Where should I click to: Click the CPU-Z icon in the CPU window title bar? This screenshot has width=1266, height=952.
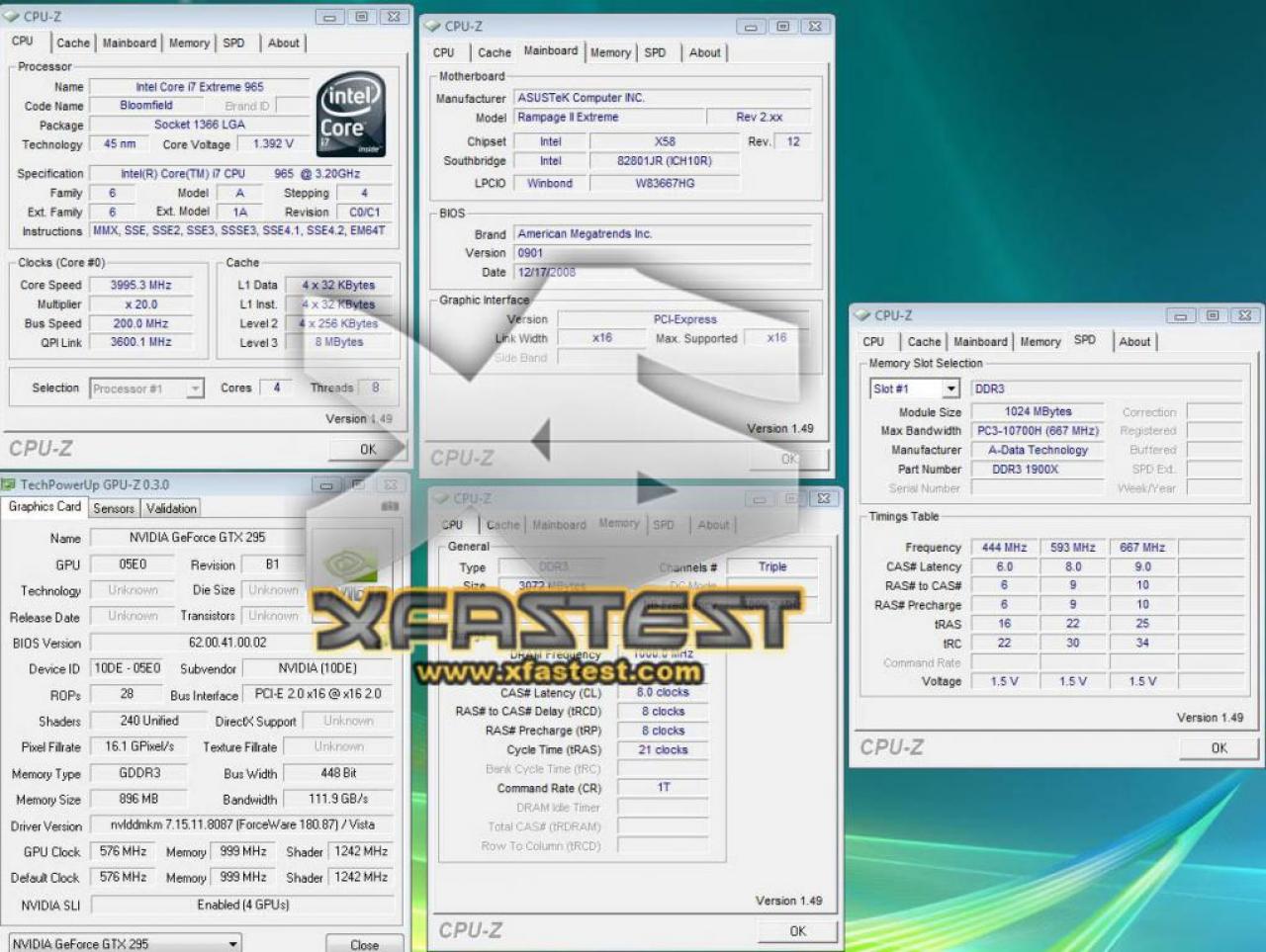click(12, 16)
